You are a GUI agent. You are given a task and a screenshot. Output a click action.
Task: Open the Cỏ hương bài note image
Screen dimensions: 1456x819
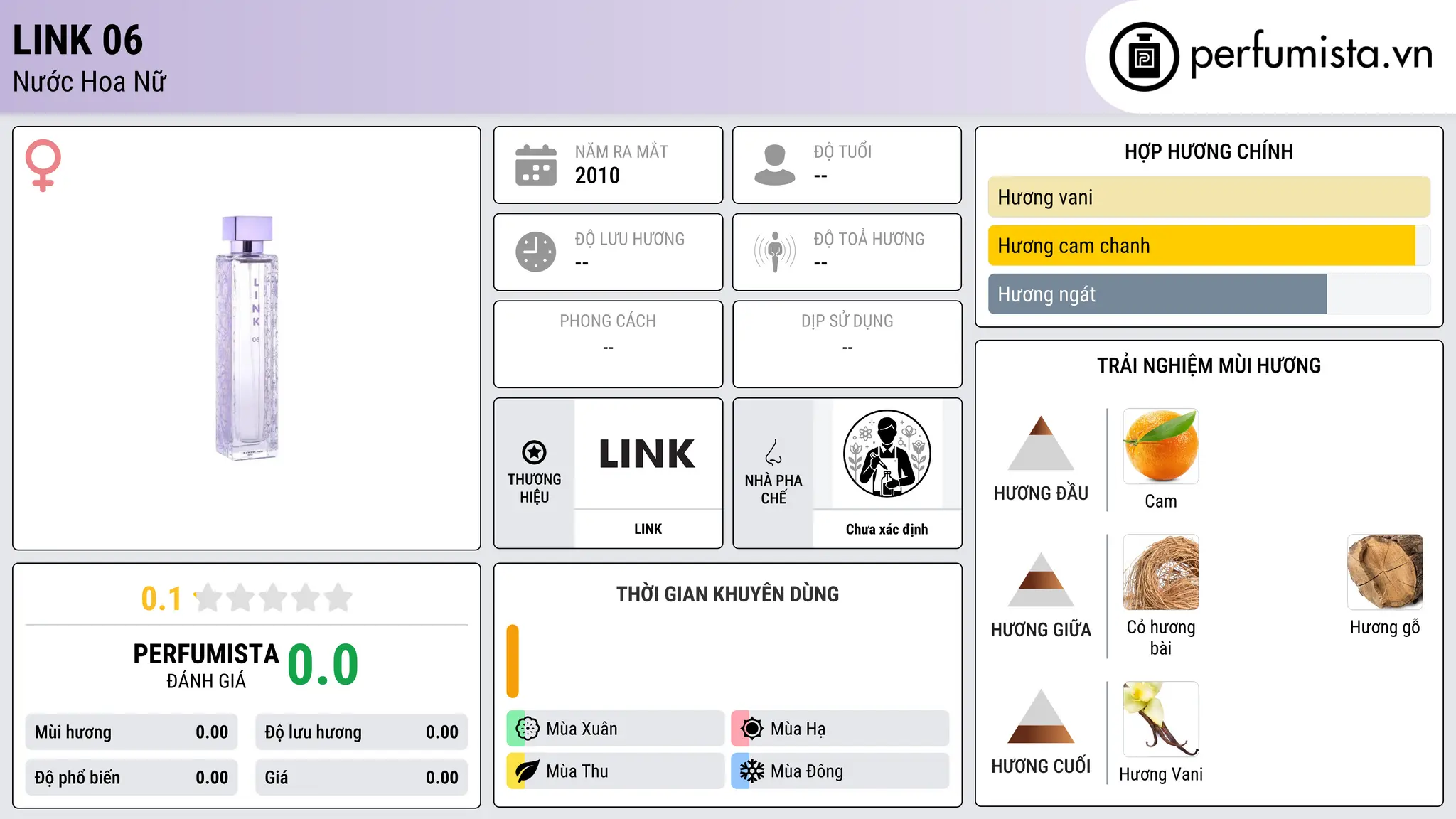pyautogui.click(x=1161, y=572)
